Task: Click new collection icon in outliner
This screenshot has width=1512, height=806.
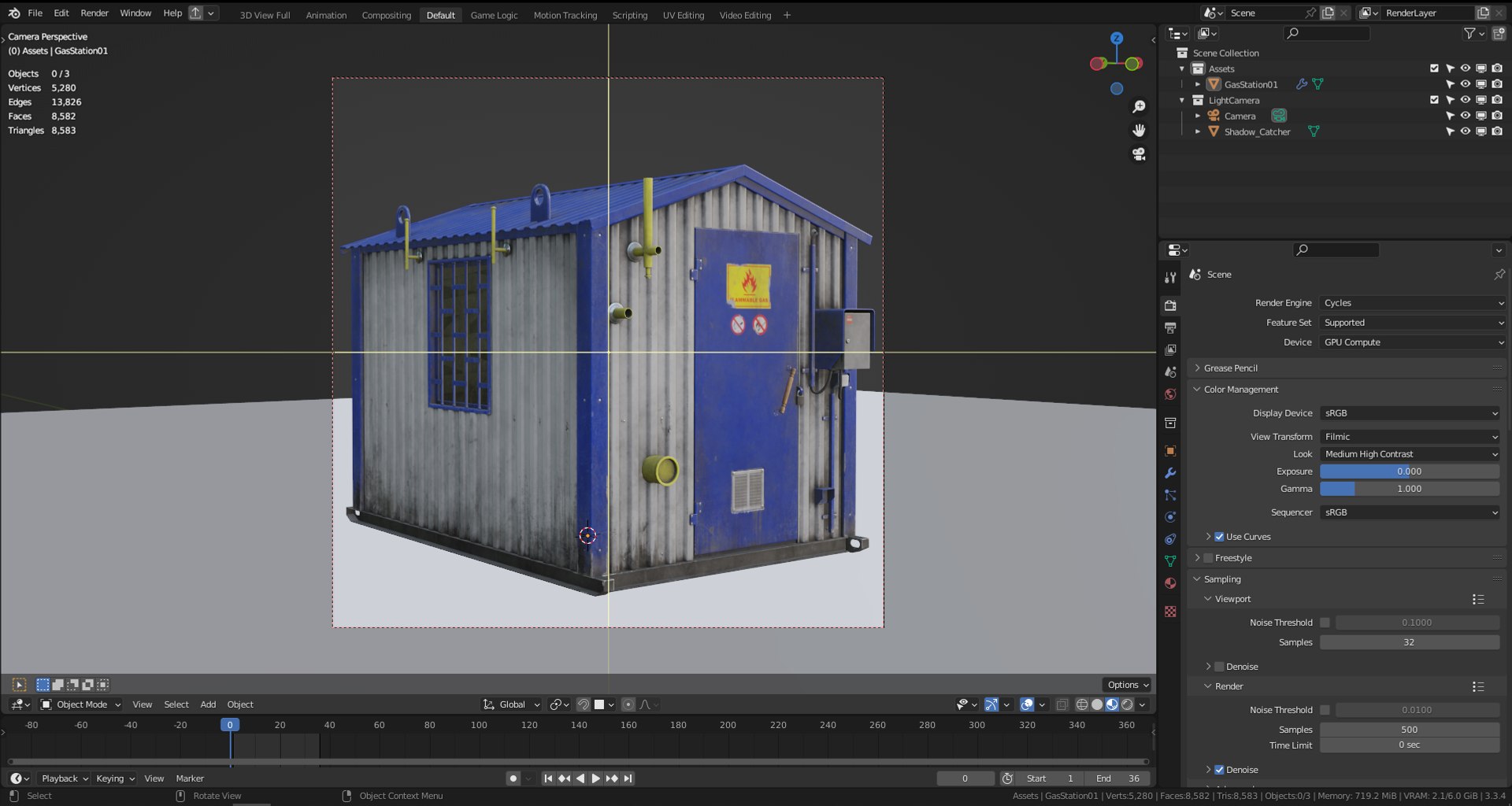Action: [1499, 33]
